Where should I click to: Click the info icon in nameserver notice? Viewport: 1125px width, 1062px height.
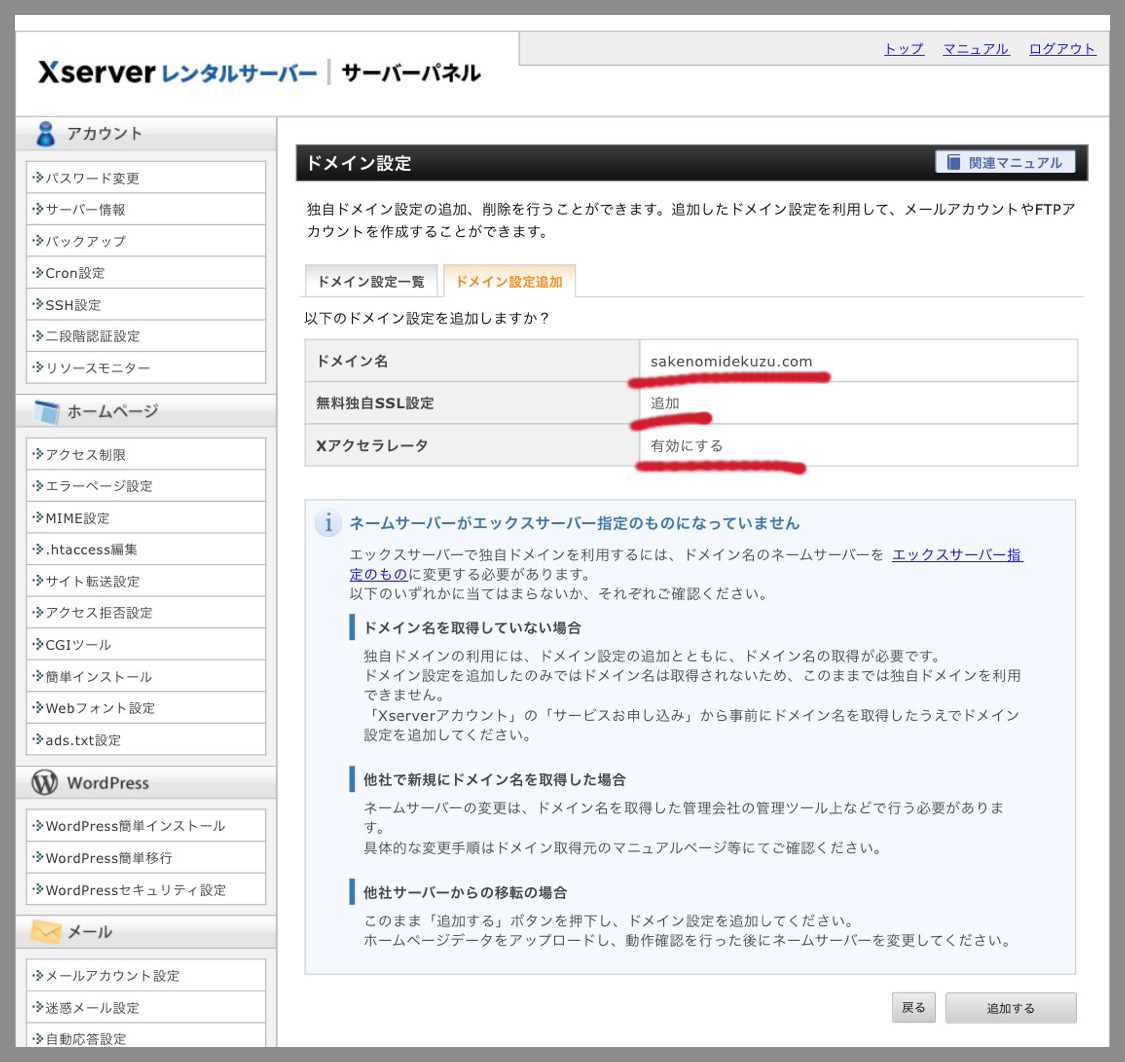pyautogui.click(x=328, y=523)
